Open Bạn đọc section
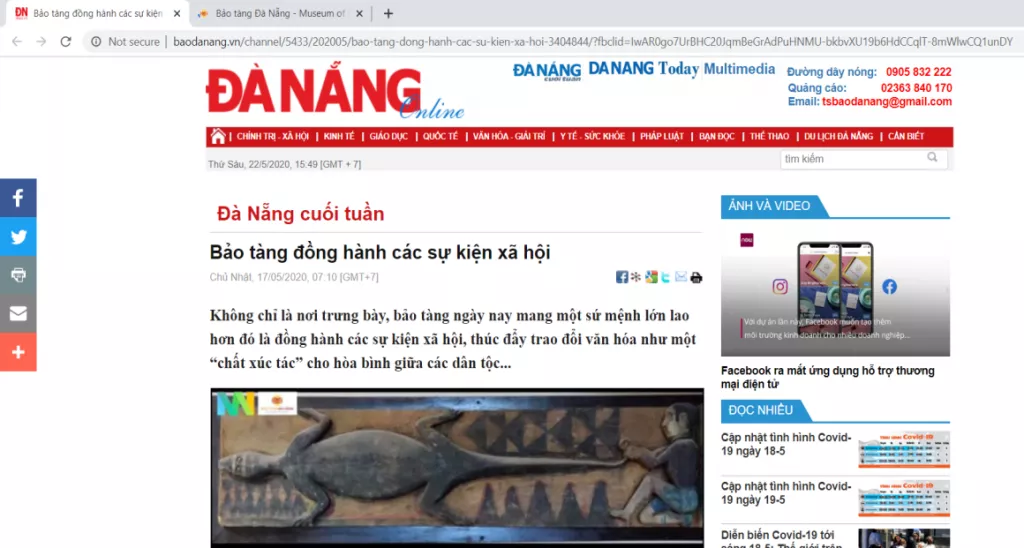1024x548 pixels. [716, 137]
